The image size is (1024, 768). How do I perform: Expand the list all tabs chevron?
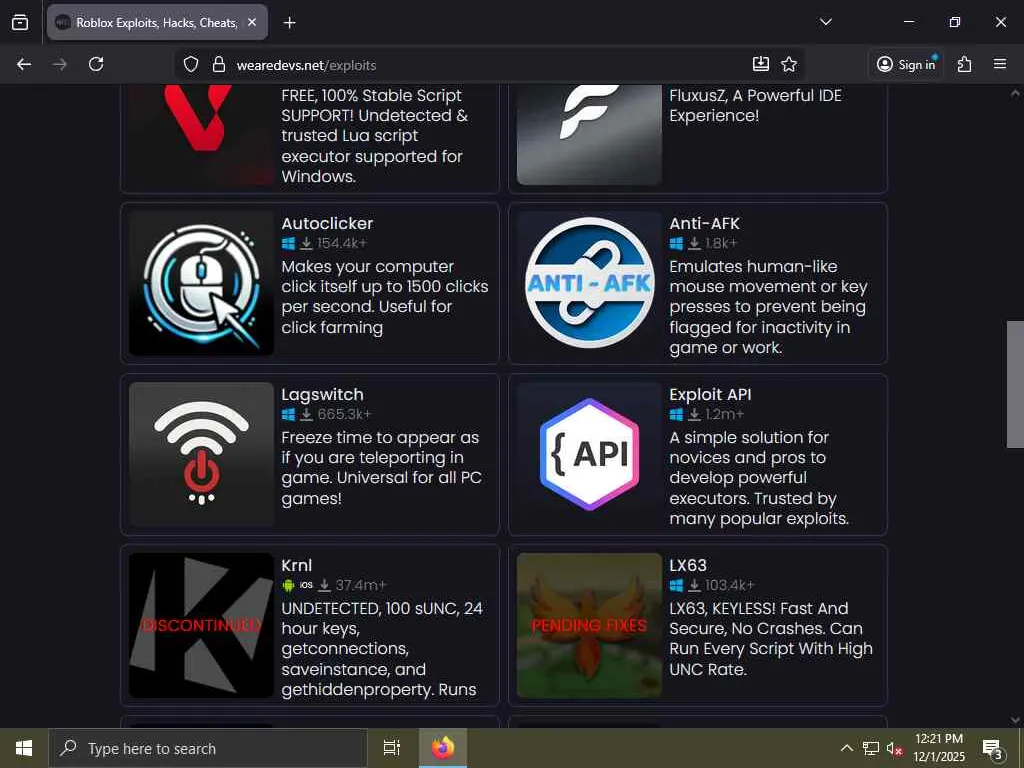[826, 22]
